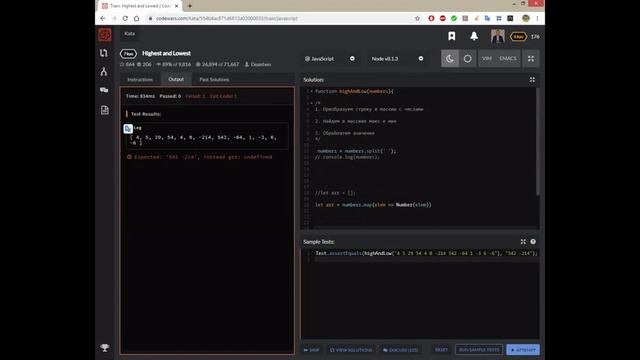Click the 7 kyu rank badge in header
This screenshot has width=640, height=360.
pos(518,37)
